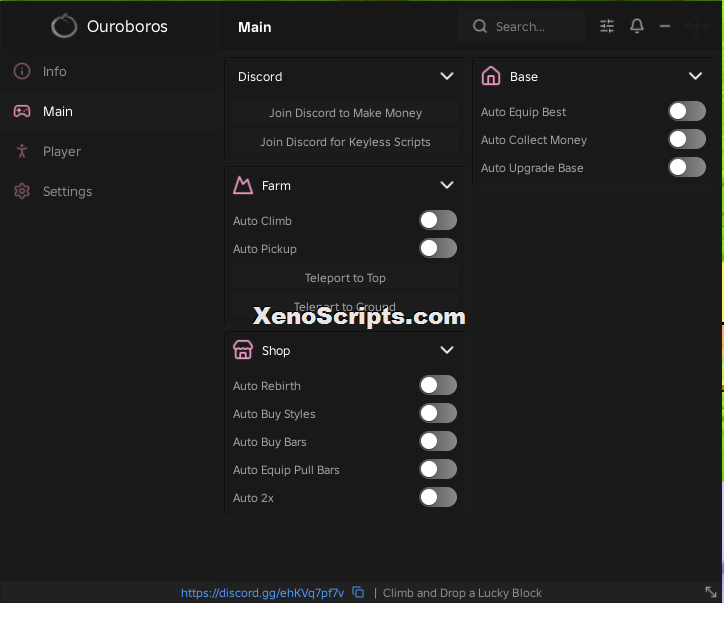724x633 pixels.
Task: Toggle Auto Buy Styles on
Action: (438, 413)
